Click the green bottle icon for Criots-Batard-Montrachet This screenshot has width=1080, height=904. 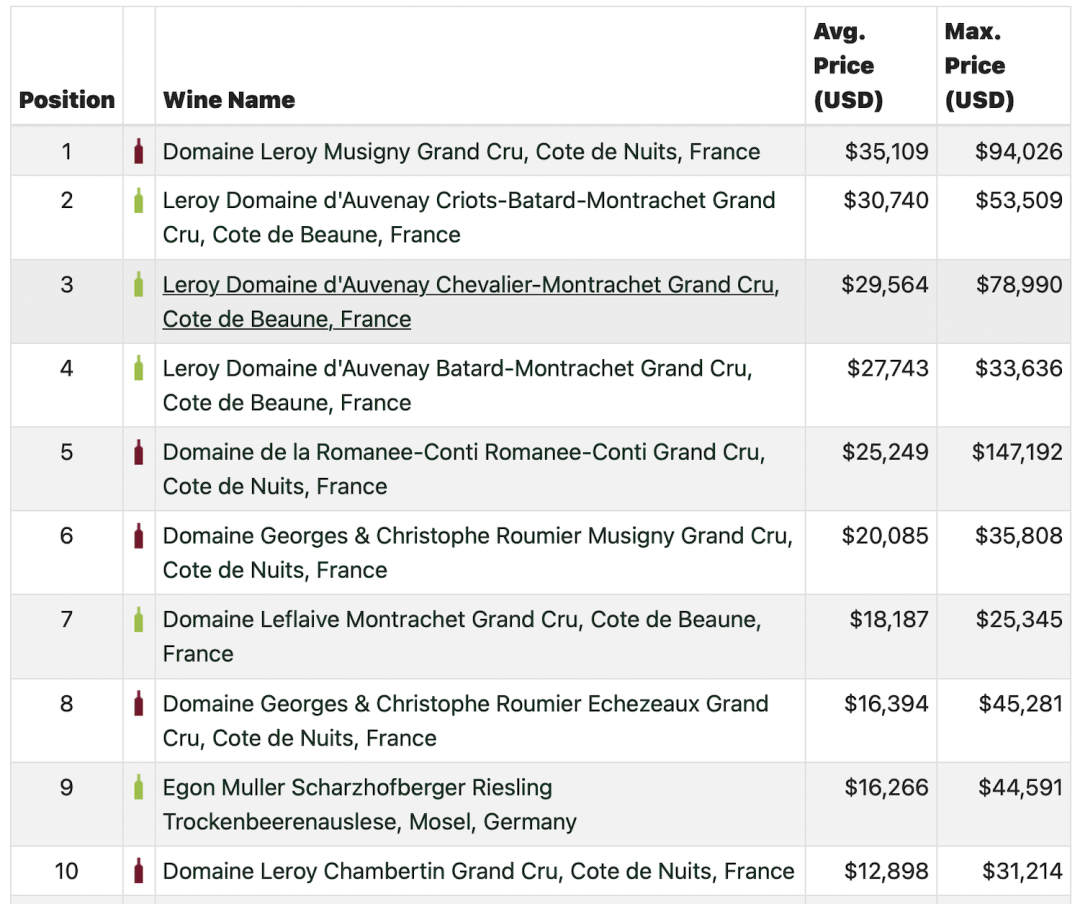pos(138,201)
